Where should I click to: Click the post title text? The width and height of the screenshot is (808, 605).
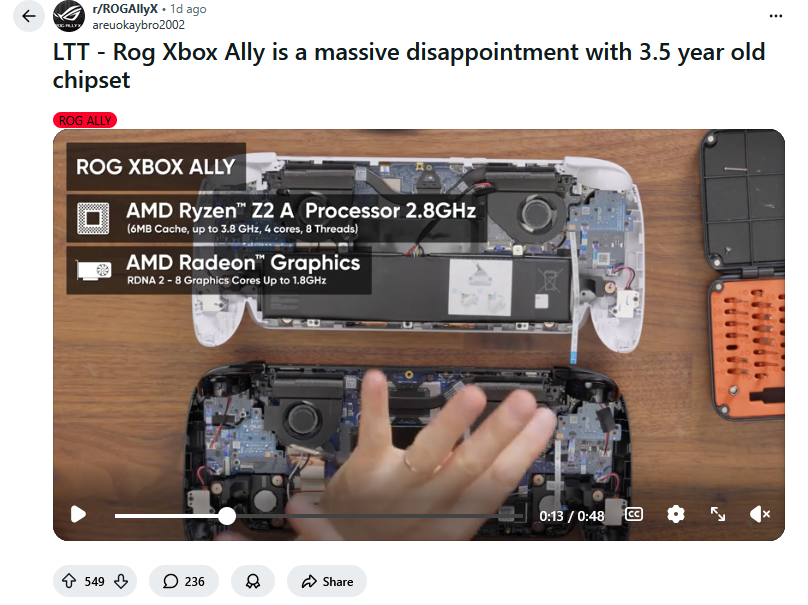coord(409,66)
